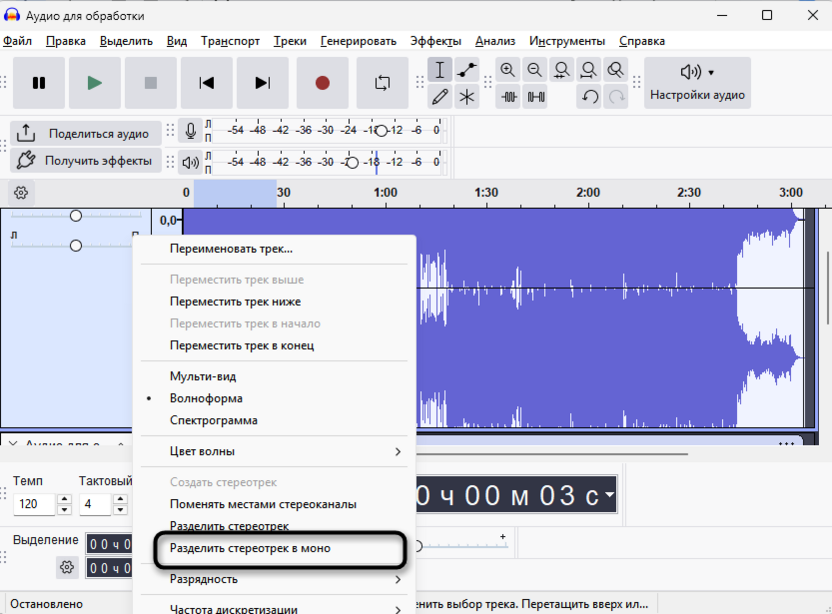Fit selection to width zoom icon

click(x=562, y=70)
